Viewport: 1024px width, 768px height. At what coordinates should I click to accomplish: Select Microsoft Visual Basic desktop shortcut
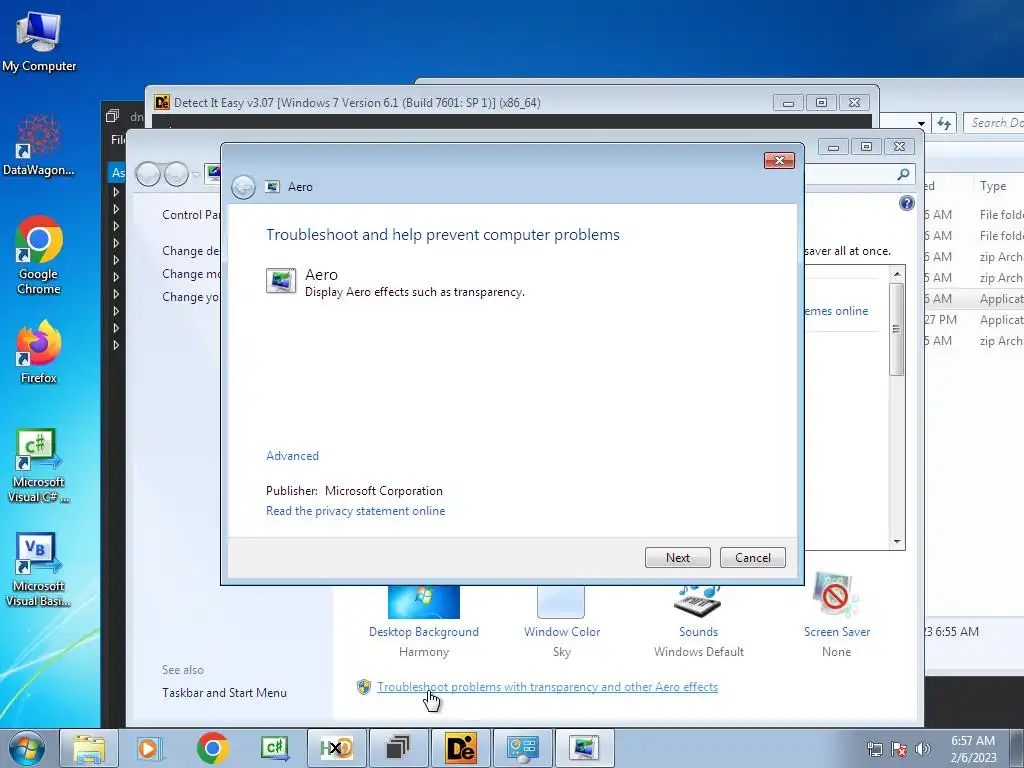pos(39,570)
